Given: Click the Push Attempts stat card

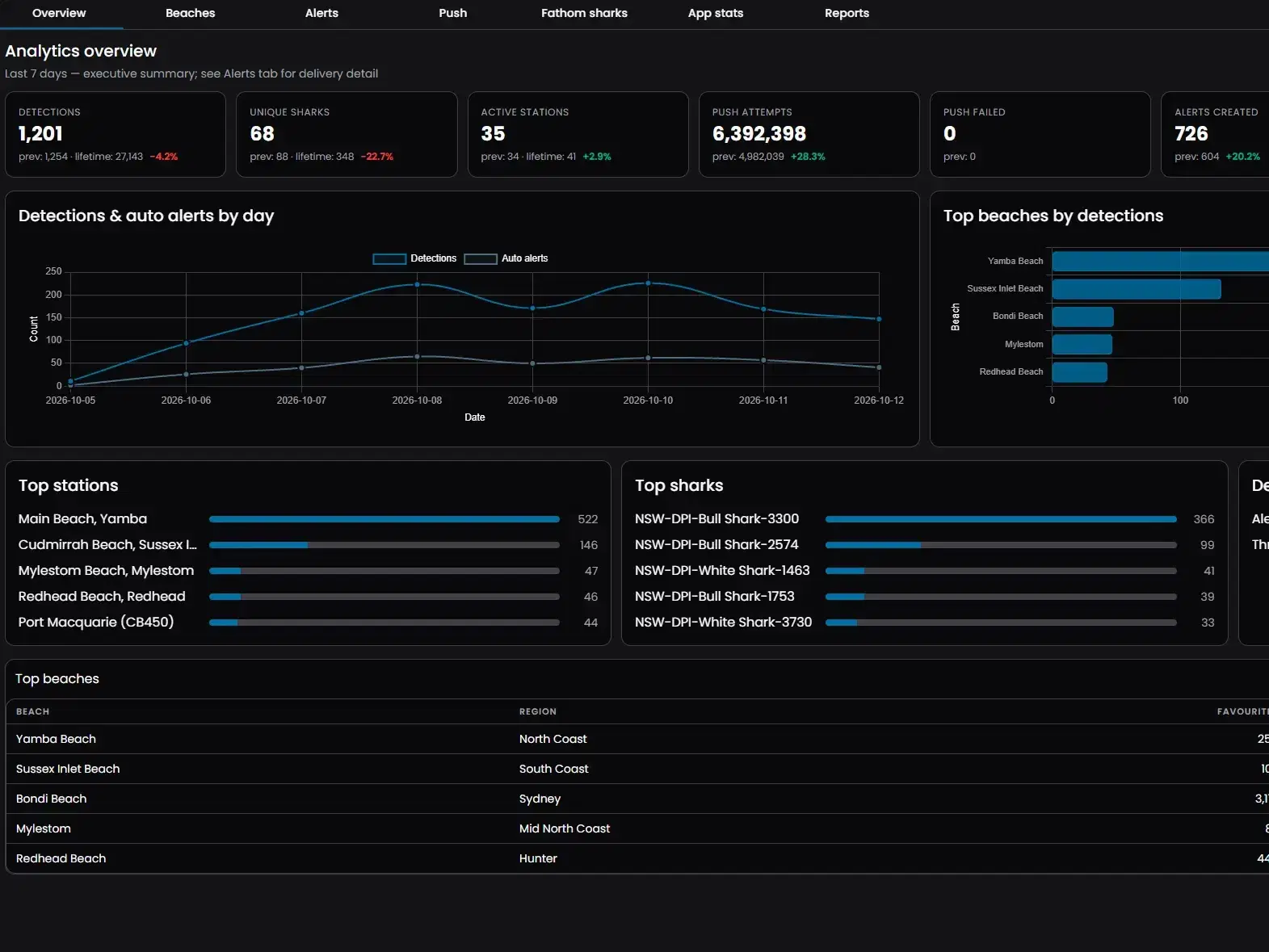Looking at the screenshot, I should [809, 134].
